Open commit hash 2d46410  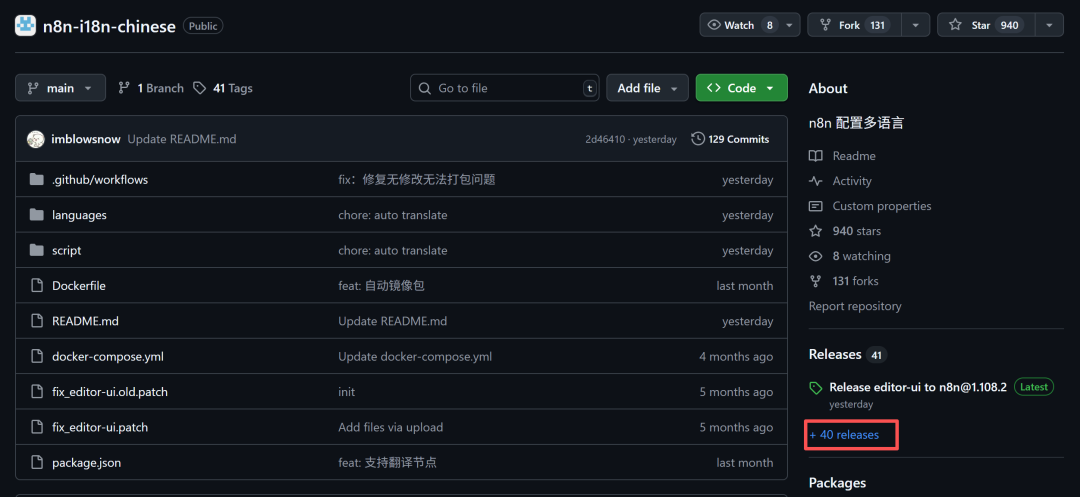coord(605,140)
